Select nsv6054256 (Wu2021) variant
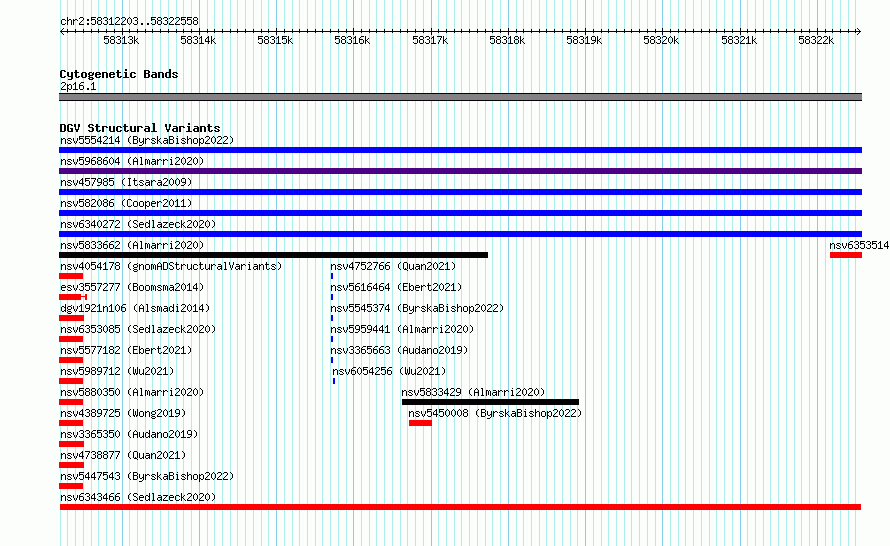 pos(389,371)
